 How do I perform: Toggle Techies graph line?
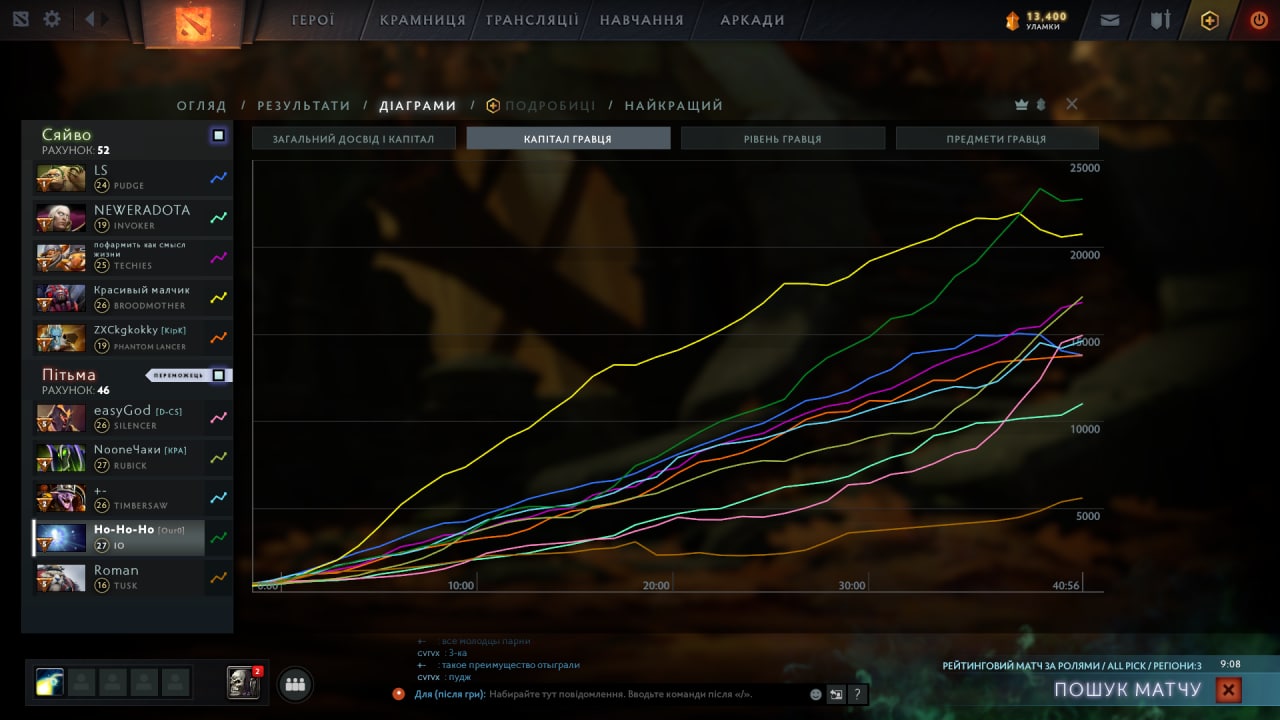click(x=219, y=258)
